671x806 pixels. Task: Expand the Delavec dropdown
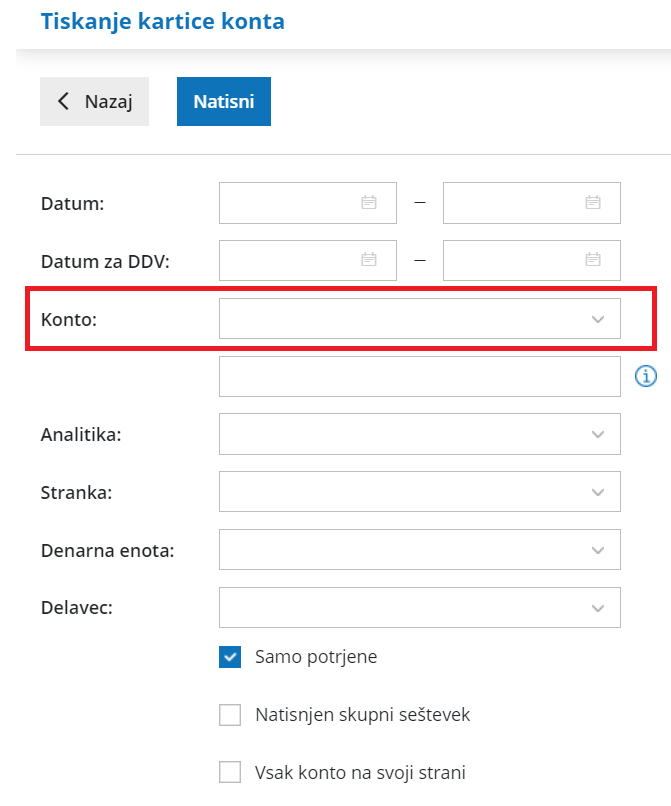pos(597,608)
